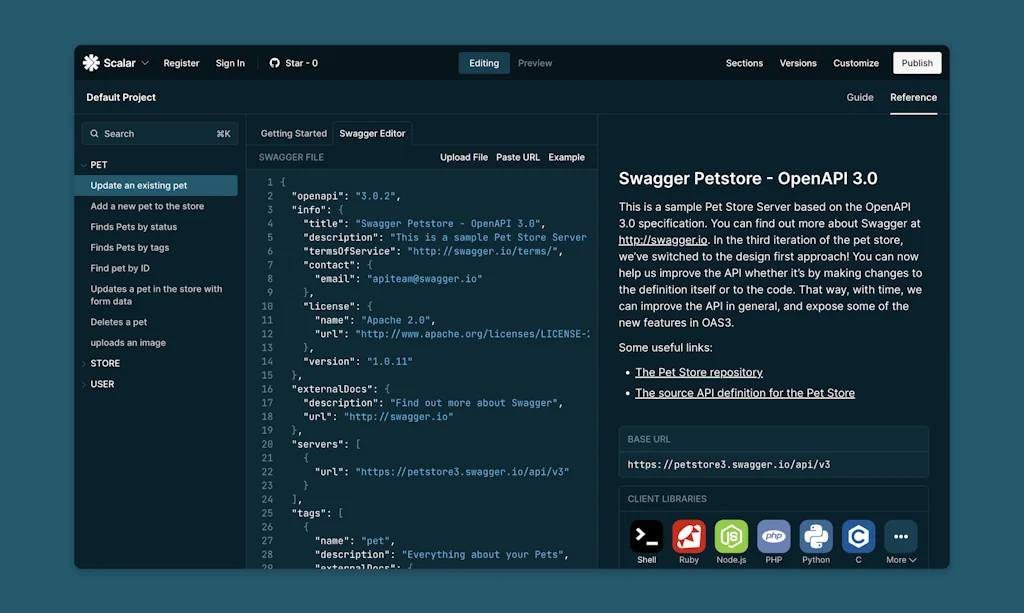Select the PHP client library icon
Screen dimensions: 1024x613
(773, 537)
